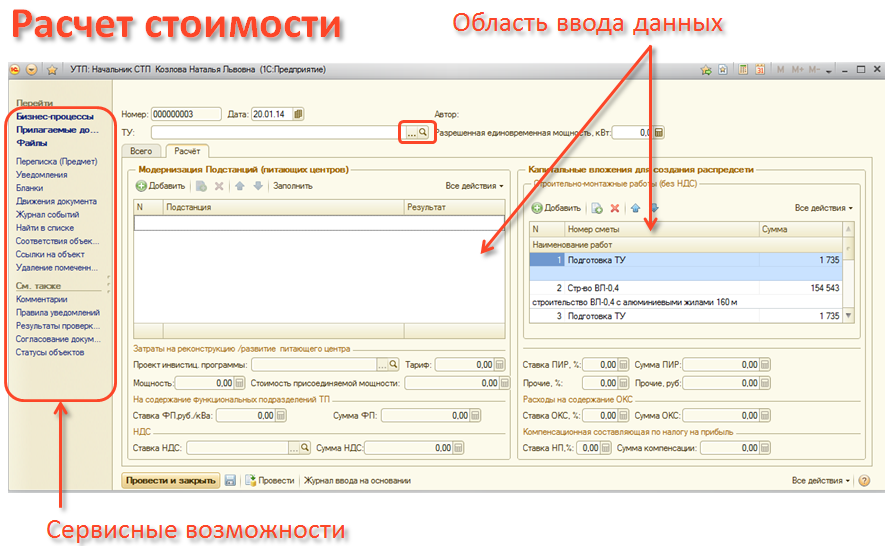Select the Расчёт tab
This screenshot has width=887, height=546.
(186, 151)
